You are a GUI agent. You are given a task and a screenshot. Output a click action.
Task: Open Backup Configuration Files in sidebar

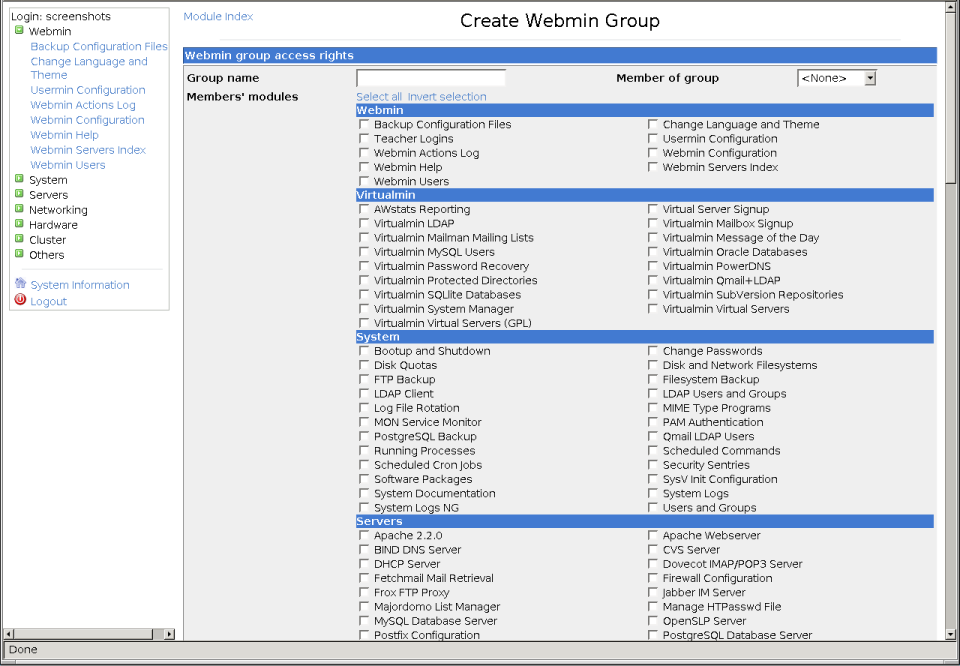tap(99, 47)
